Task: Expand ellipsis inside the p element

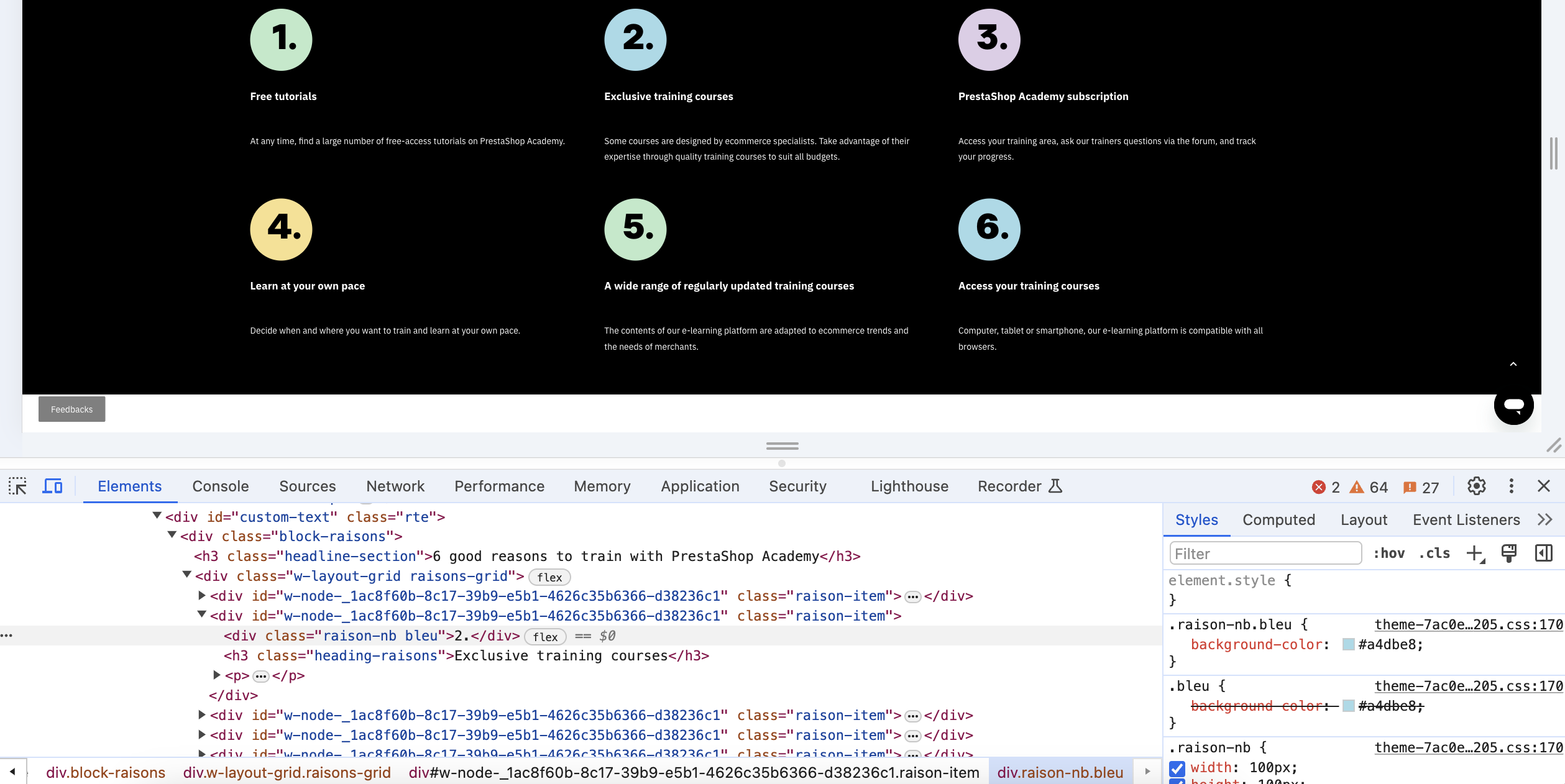Action: (x=260, y=677)
